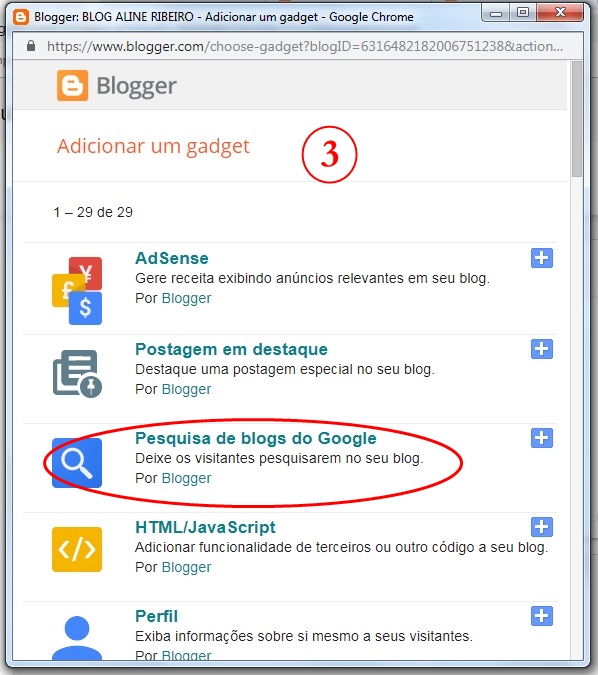The height and width of the screenshot is (675, 598).
Task: Click 'Gere receita exibindo anúncios relevantes' description
Action: click(313, 279)
